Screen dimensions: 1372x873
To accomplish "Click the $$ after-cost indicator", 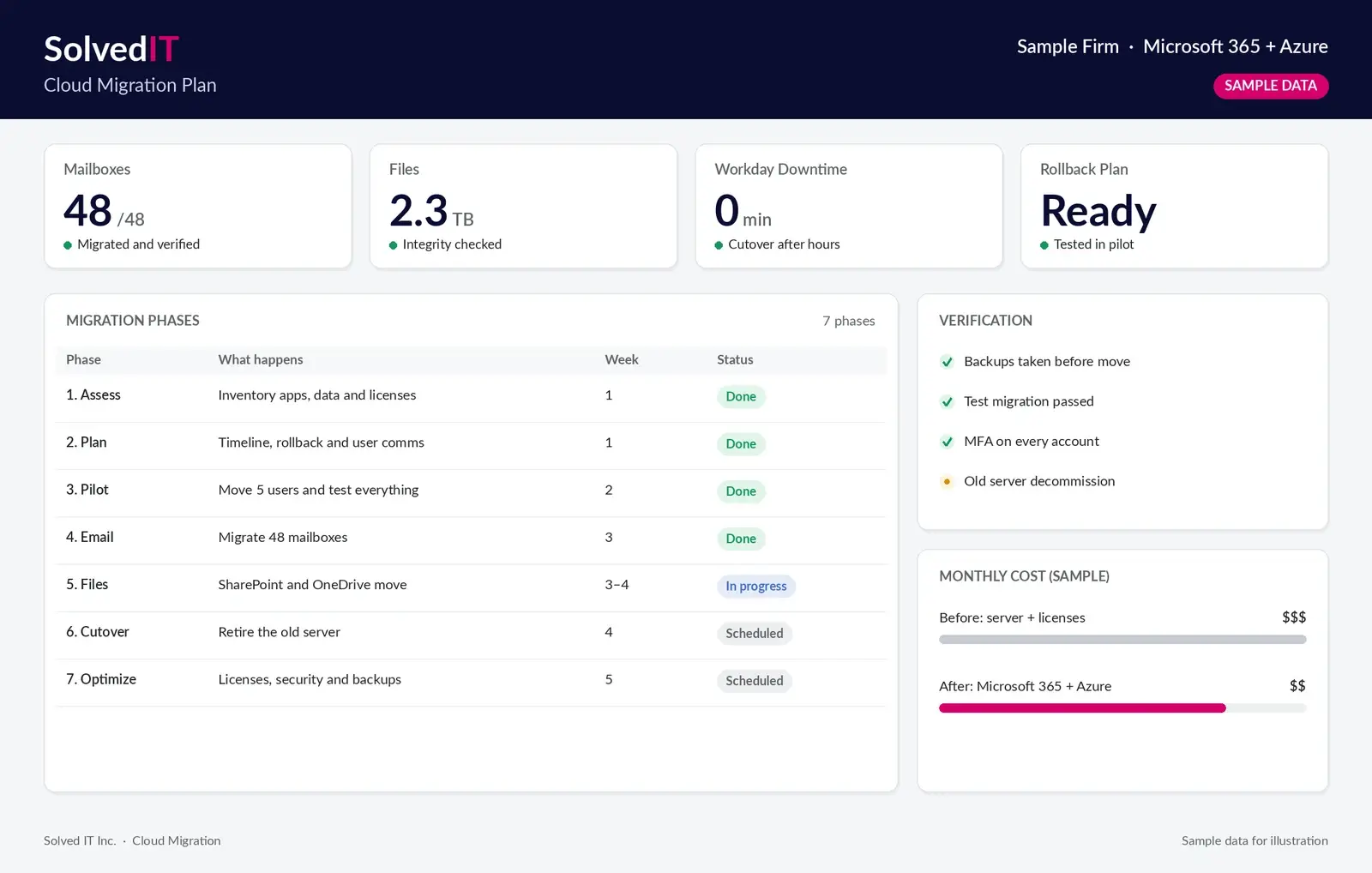I will click(x=1297, y=686).
